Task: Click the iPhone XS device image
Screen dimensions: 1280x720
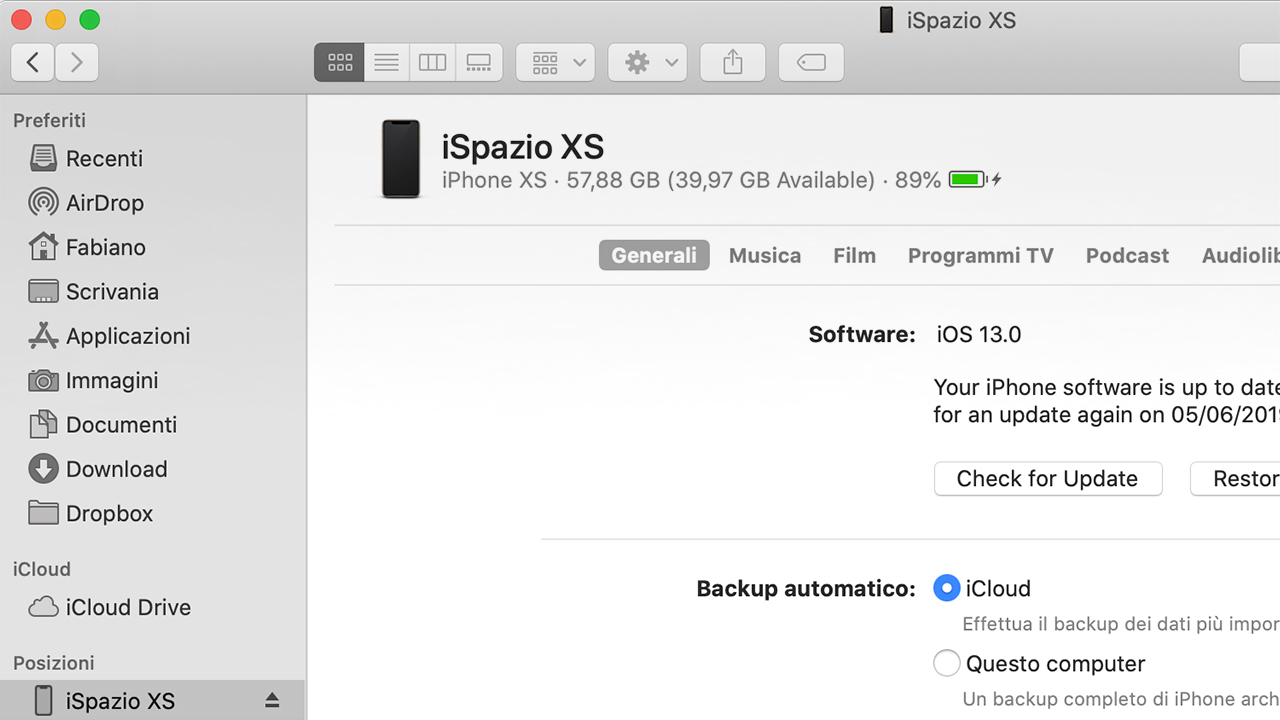Action: click(x=401, y=159)
